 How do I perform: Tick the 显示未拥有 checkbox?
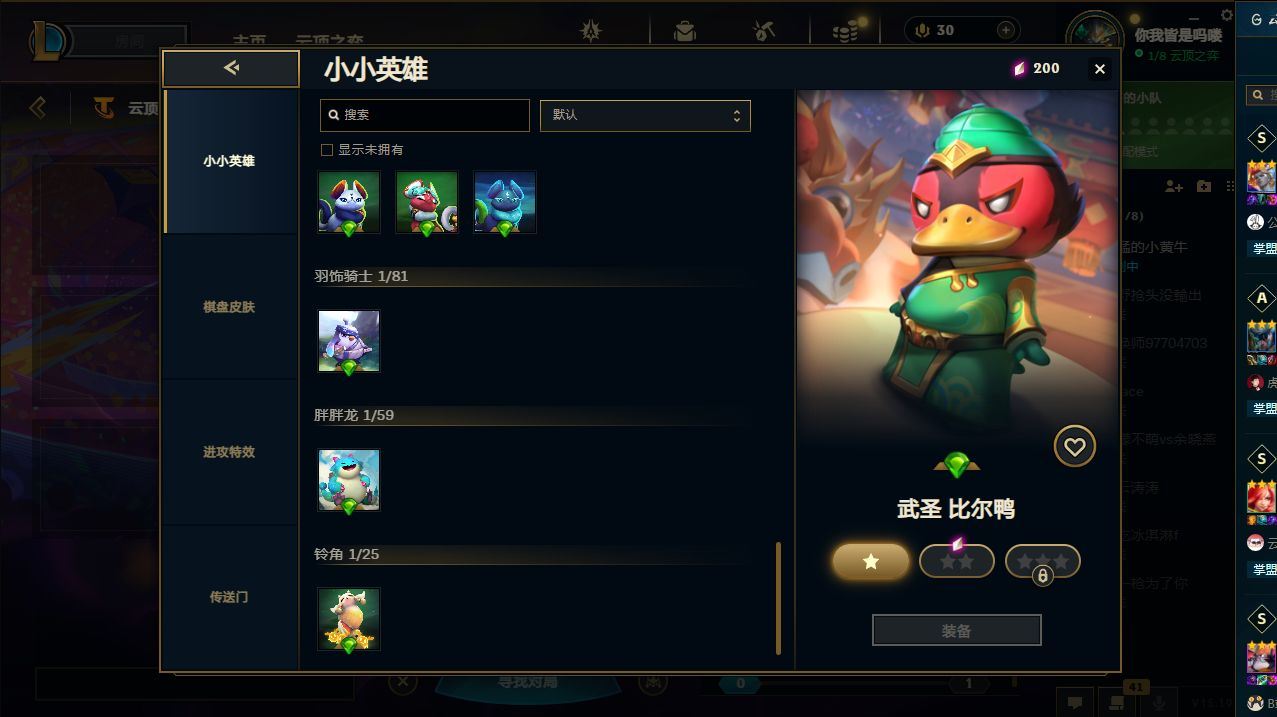click(326, 150)
